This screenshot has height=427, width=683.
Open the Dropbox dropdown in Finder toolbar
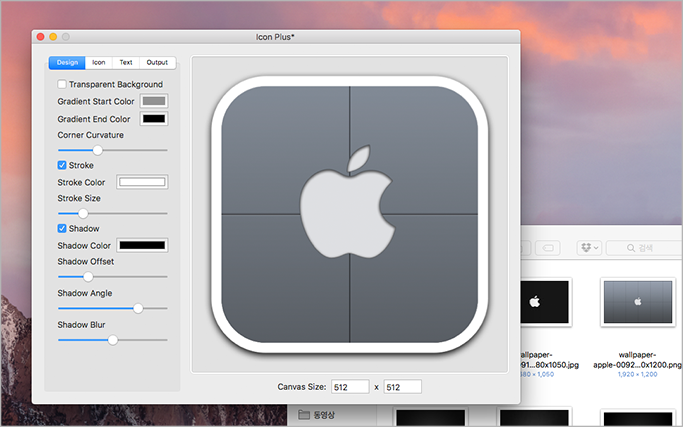click(x=590, y=248)
